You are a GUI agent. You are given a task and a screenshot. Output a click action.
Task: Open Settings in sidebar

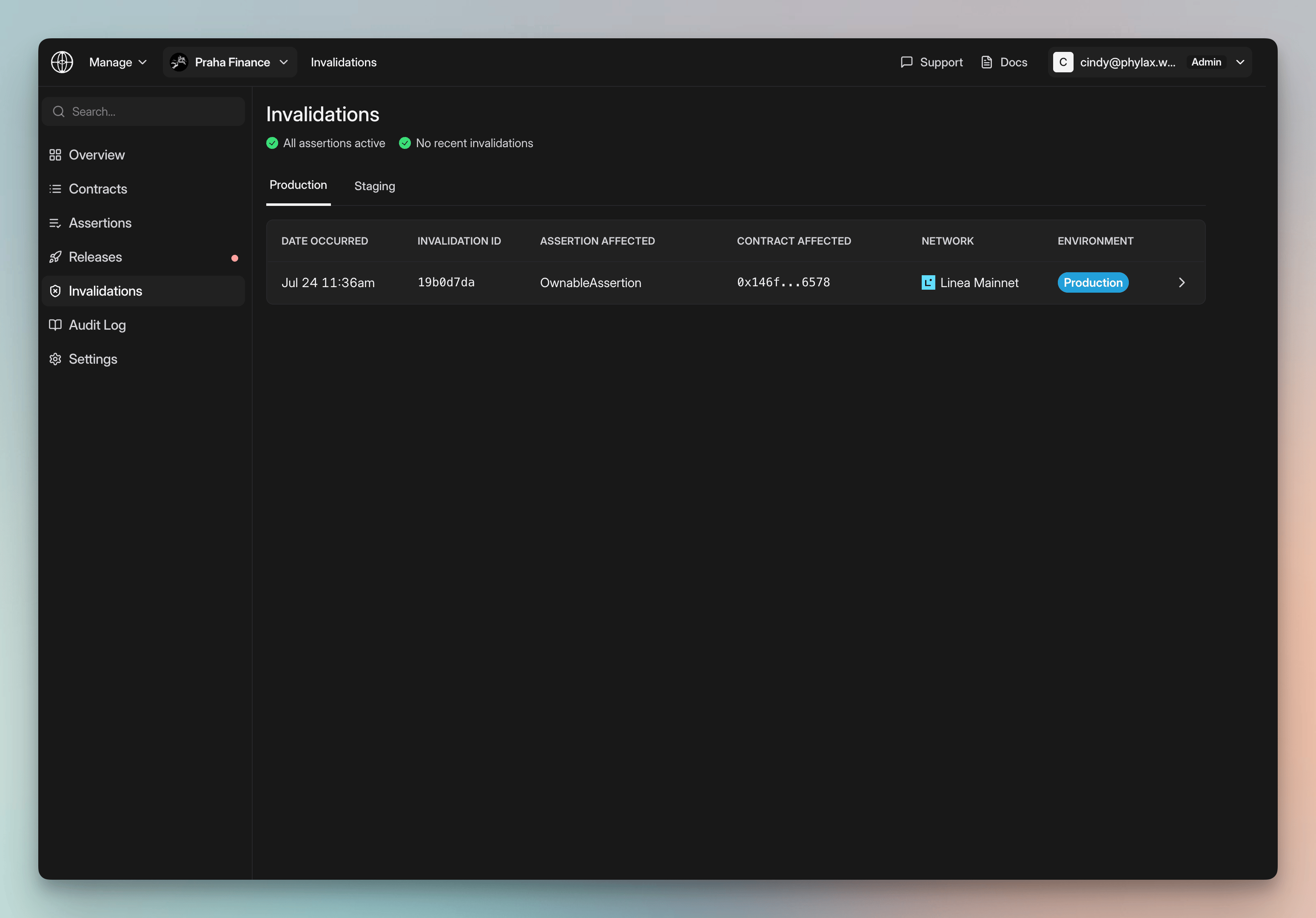(143, 359)
